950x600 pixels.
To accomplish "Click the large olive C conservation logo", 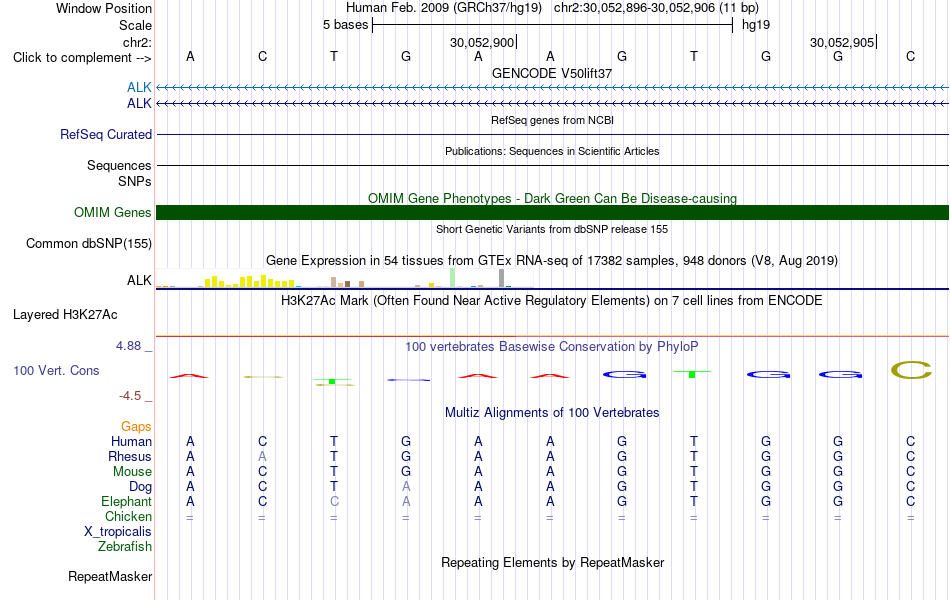I will [x=911, y=370].
